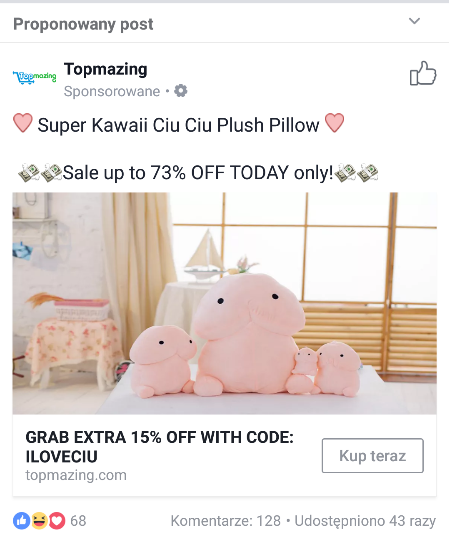Click the blue like reaction icon
The image size is (449, 542).
coord(21,521)
